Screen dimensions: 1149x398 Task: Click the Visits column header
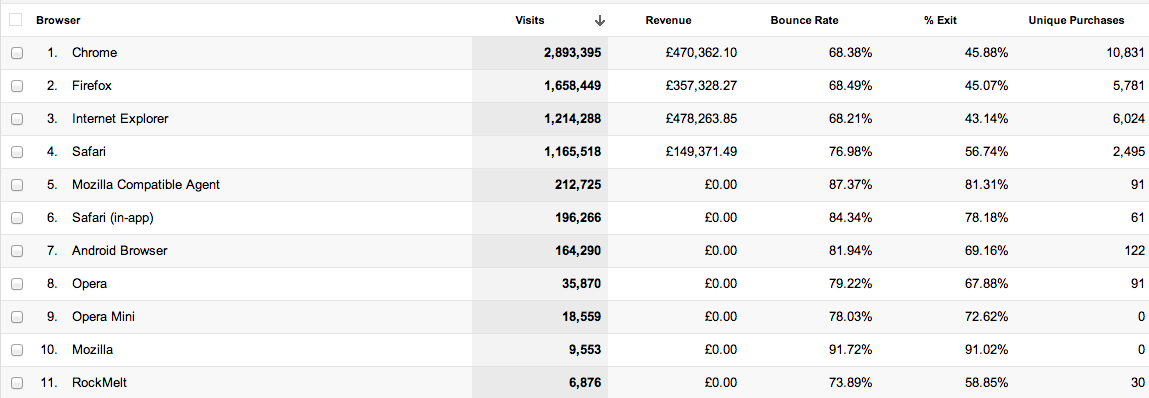[x=530, y=21]
